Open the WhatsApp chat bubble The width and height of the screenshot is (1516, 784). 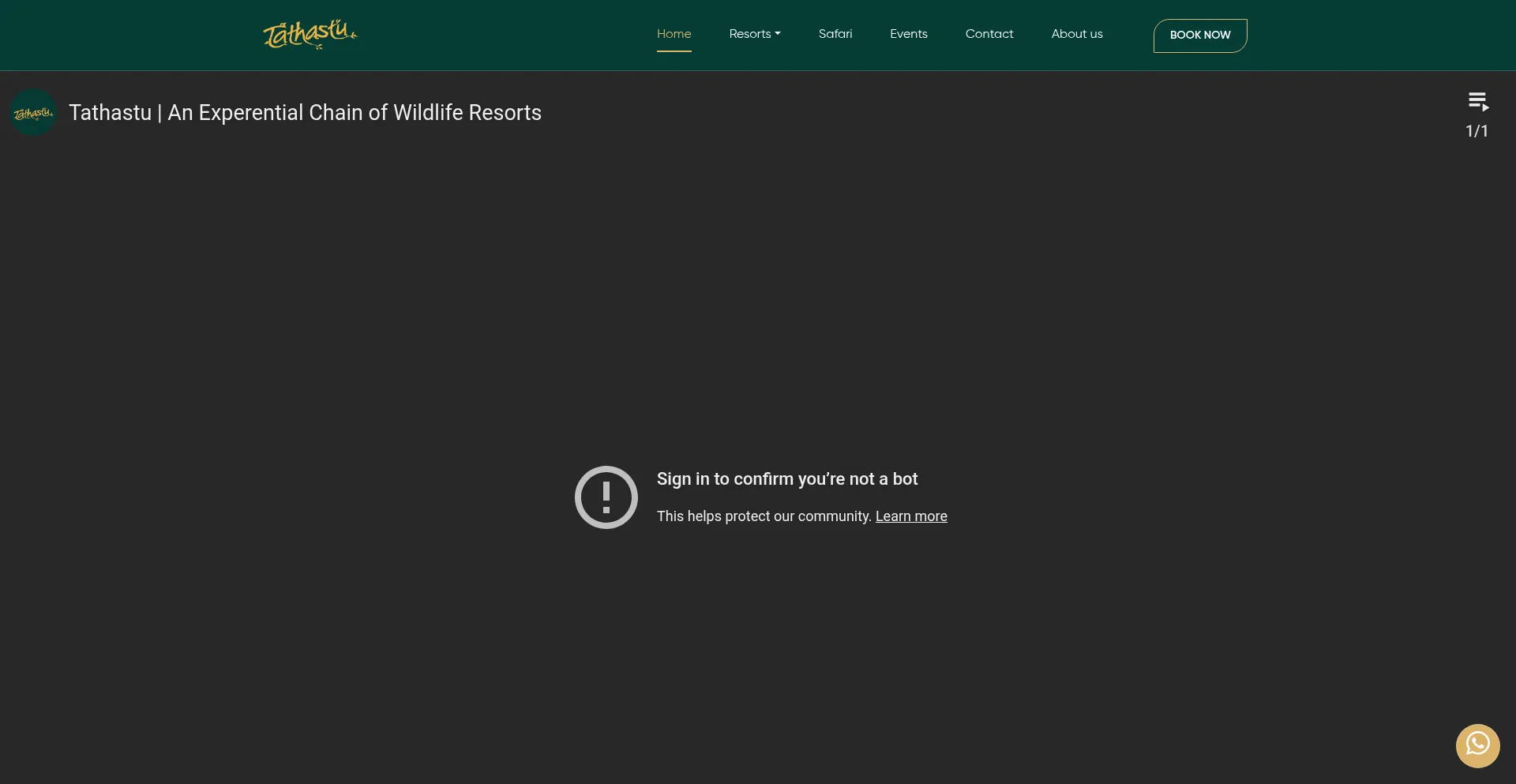point(1477,745)
